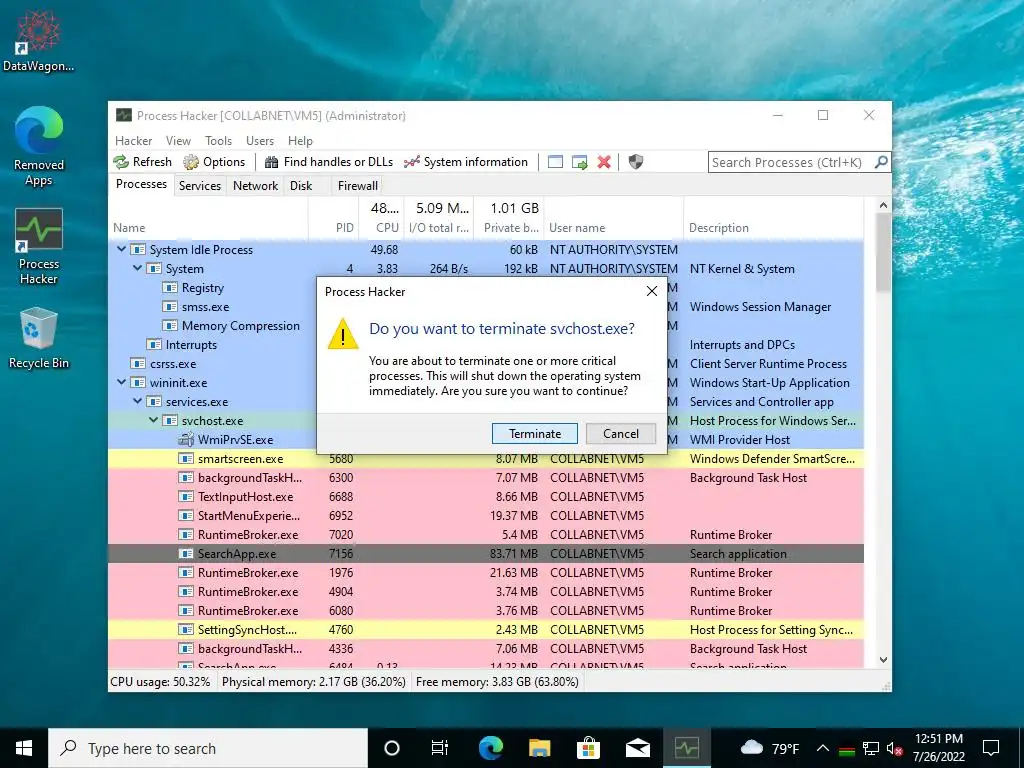Click Process Hacker taskbar icon
Image resolution: width=1024 pixels, height=768 pixels.
pos(686,748)
